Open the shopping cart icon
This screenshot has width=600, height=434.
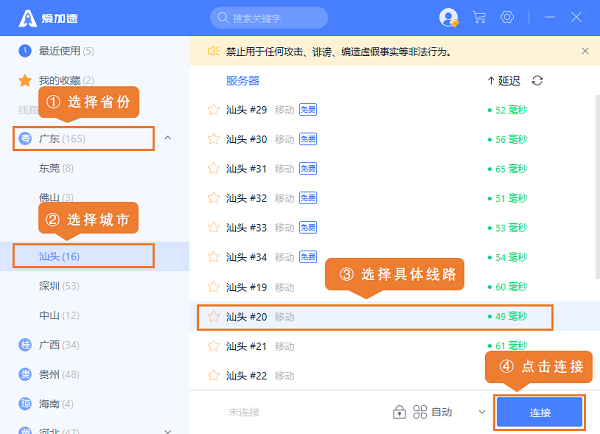point(479,17)
